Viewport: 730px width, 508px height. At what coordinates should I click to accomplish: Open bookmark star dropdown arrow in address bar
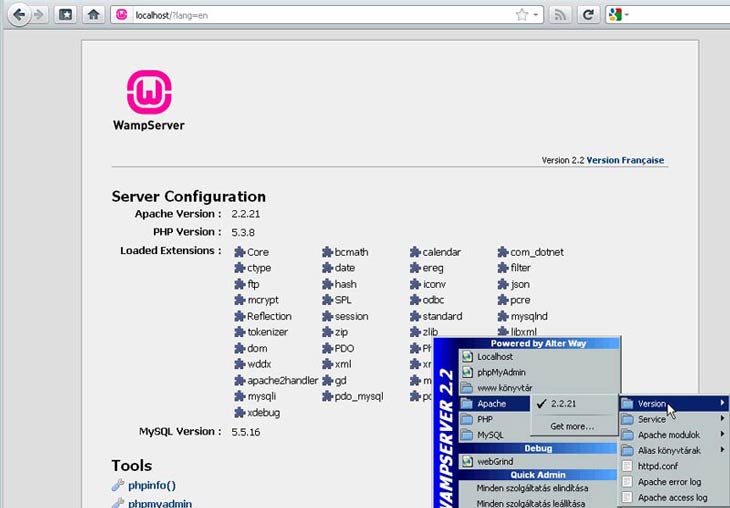[x=535, y=15]
